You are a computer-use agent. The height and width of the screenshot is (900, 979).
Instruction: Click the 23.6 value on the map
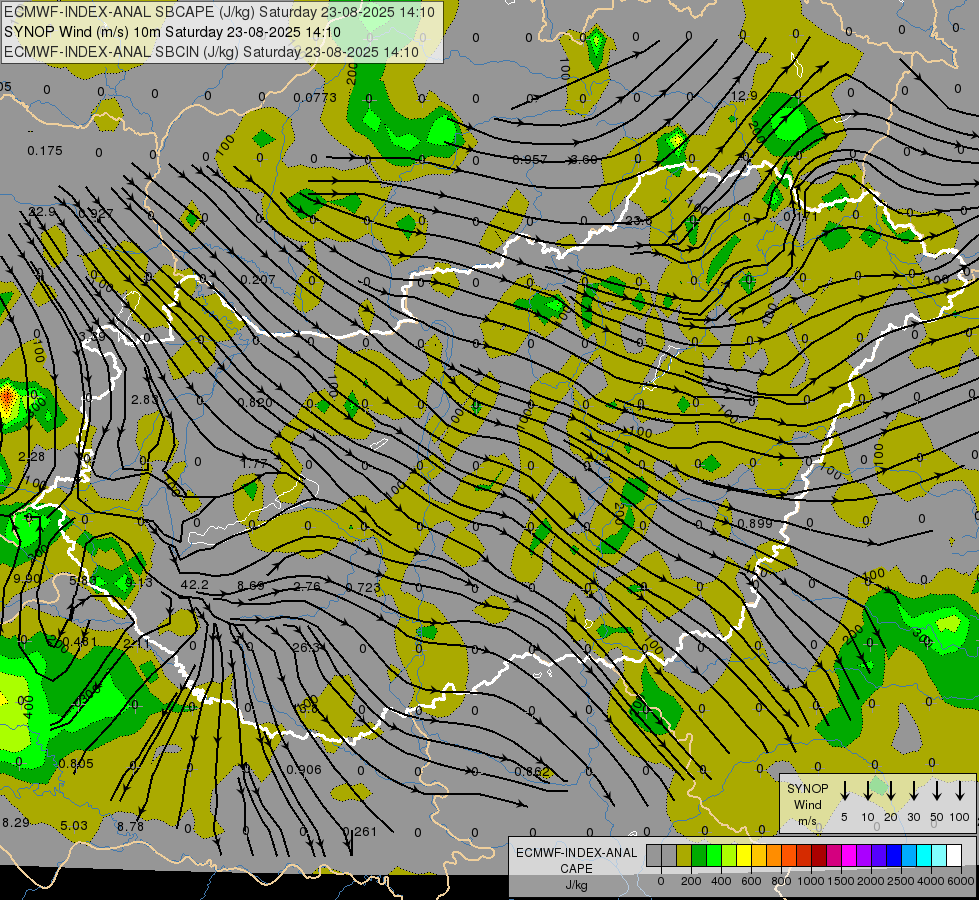click(638, 220)
